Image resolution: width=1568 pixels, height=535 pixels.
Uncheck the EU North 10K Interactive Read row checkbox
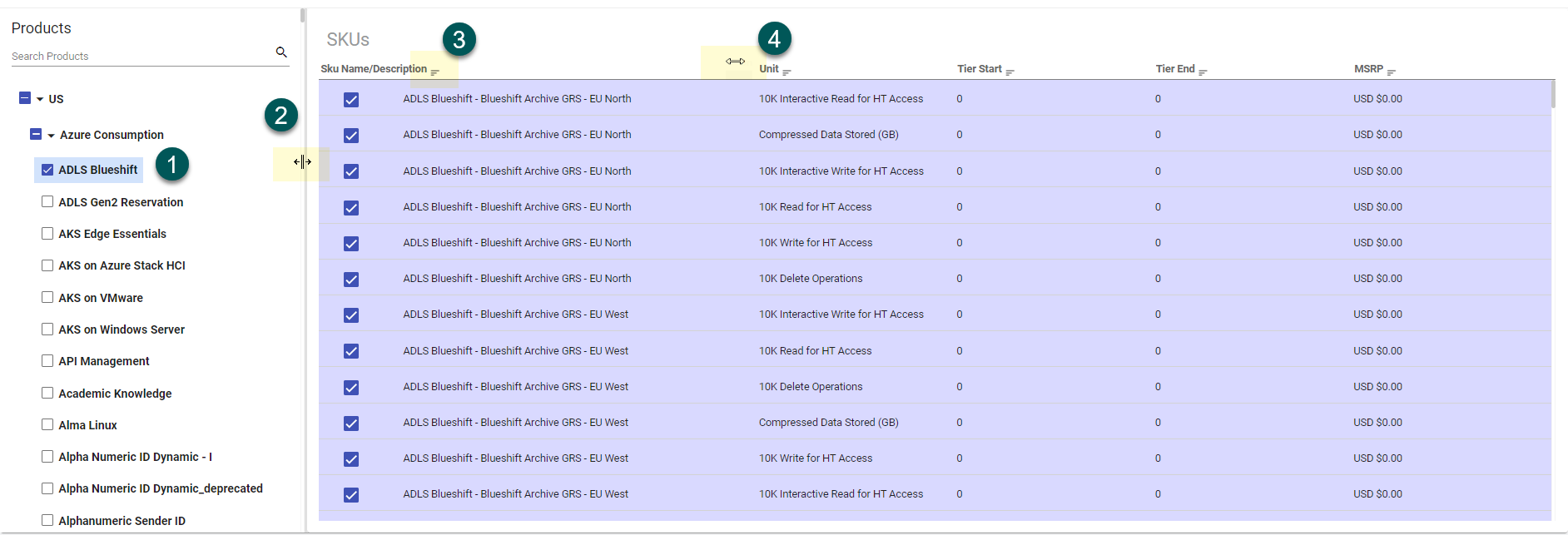point(351,100)
